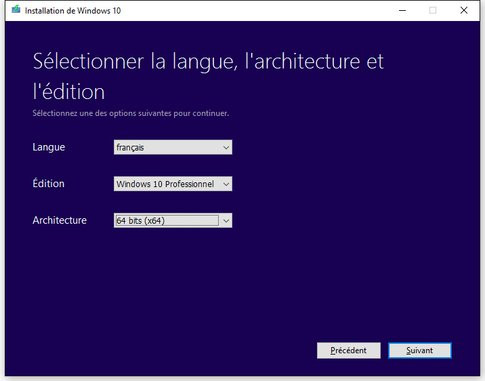
Task: Open the Langue dropdown showing français
Action: 173,147
